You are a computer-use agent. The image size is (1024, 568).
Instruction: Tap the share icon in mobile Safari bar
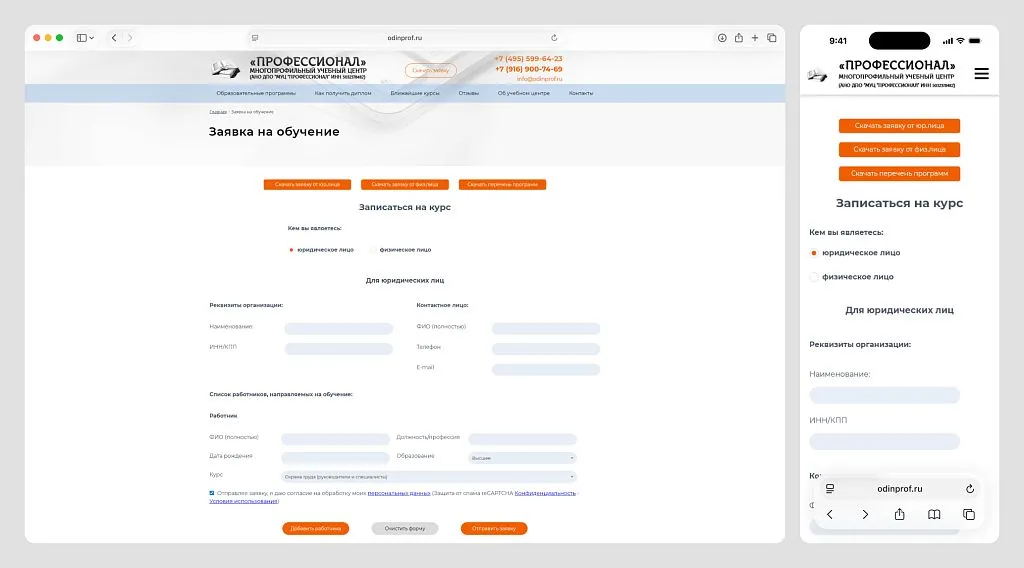899,514
